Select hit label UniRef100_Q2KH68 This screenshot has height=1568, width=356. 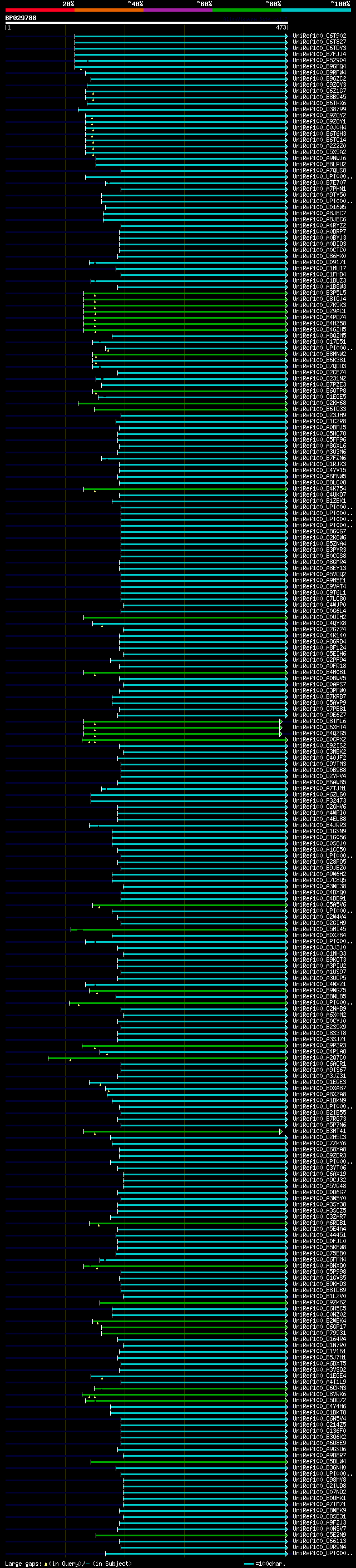pyautogui.click(x=319, y=403)
